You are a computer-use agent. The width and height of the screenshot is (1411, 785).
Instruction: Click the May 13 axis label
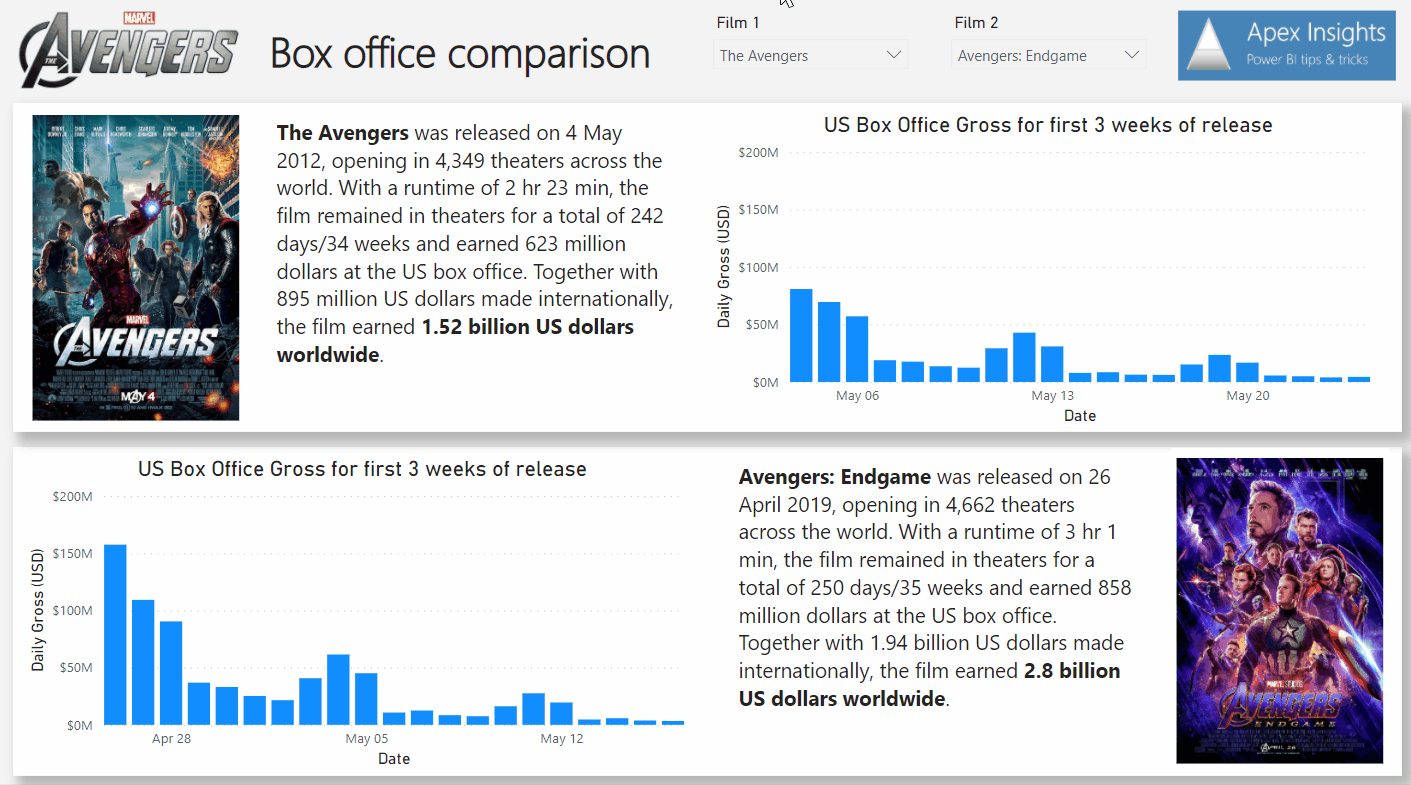point(1052,396)
